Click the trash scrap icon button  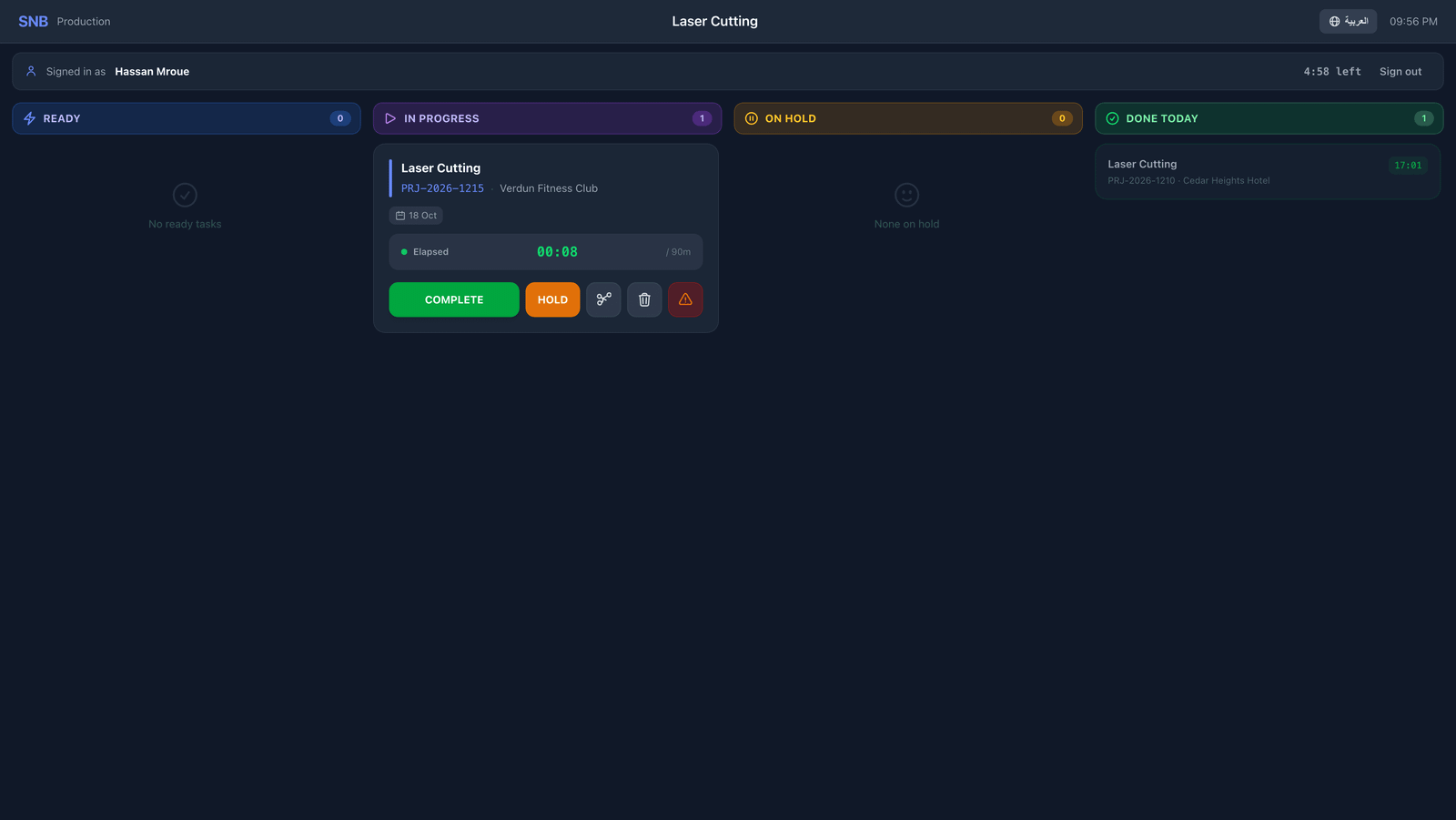tap(644, 299)
